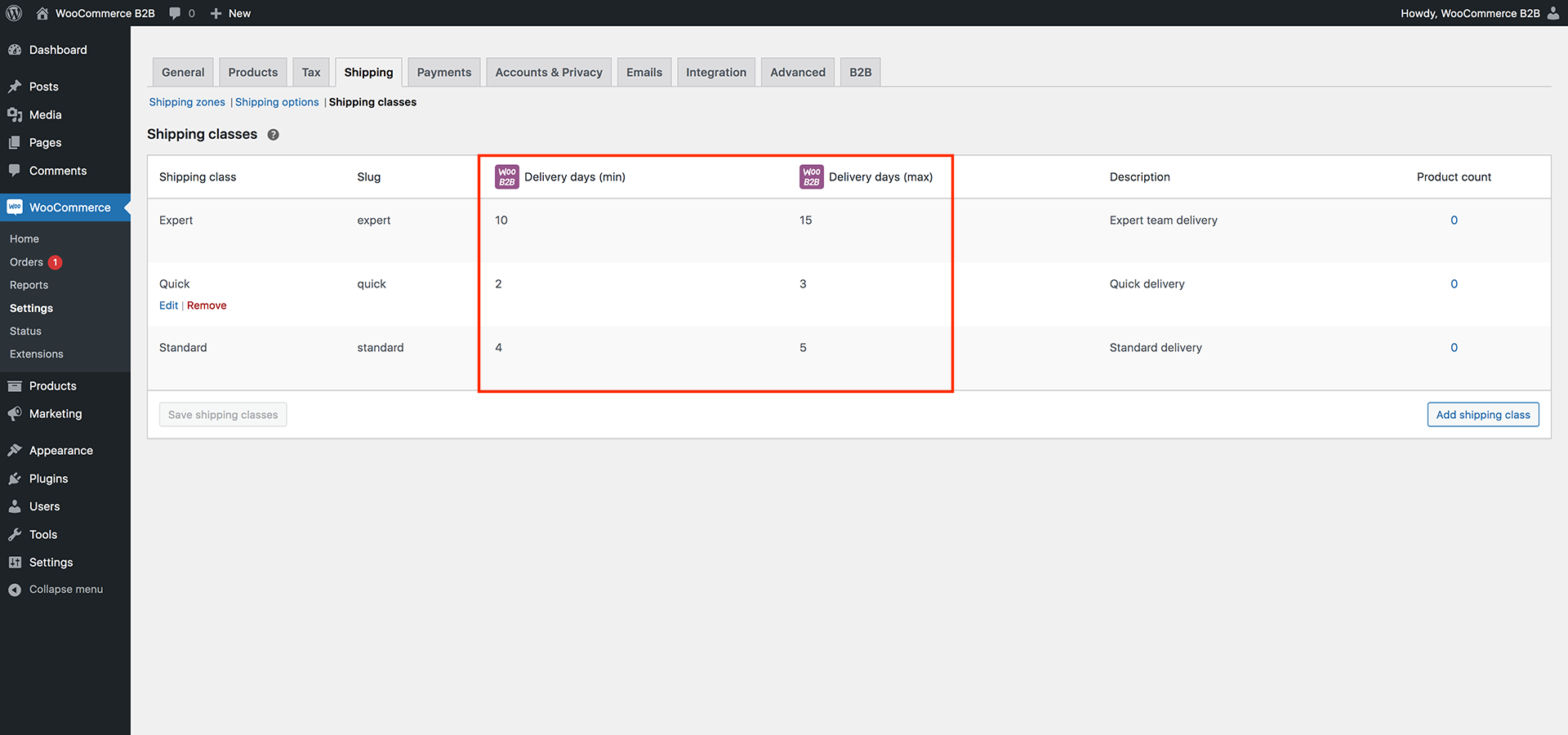Open product count link for Quick class
Image resolution: width=1568 pixels, height=735 pixels.
pos(1454,284)
